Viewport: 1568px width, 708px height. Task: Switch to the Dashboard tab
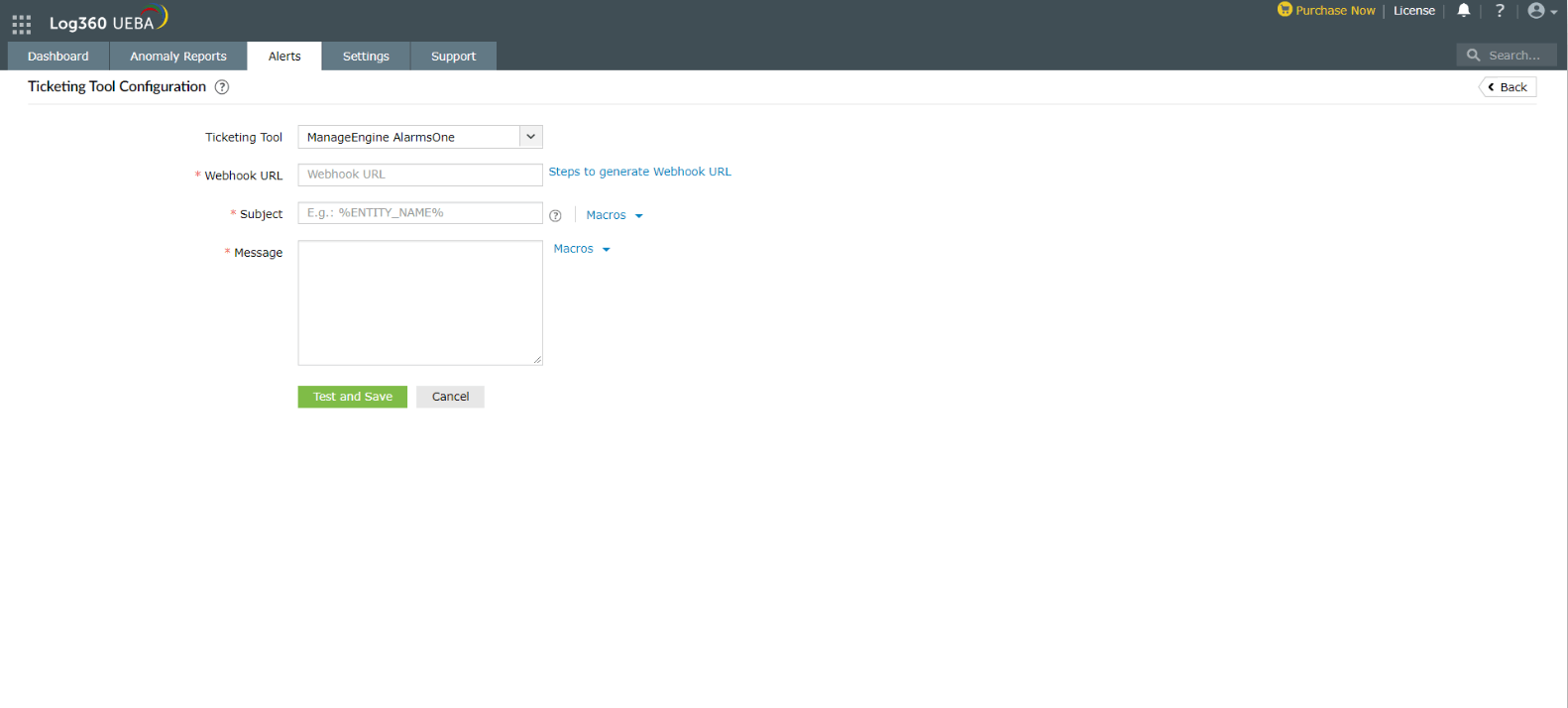[x=58, y=57]
